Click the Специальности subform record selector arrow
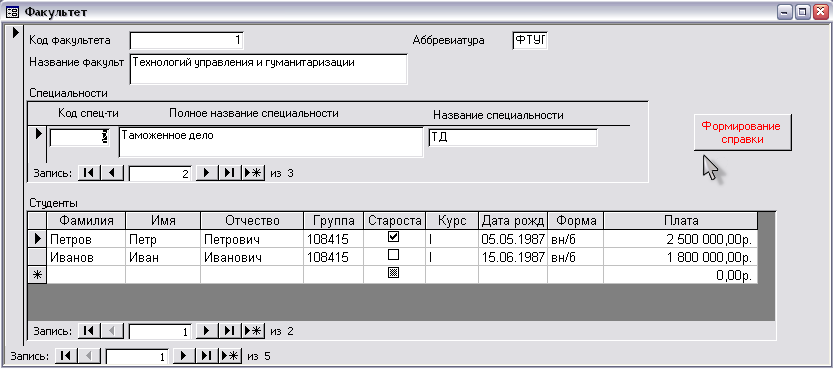Image resolution: width=833 pixels, height=369 pixels. click(38, 143)
